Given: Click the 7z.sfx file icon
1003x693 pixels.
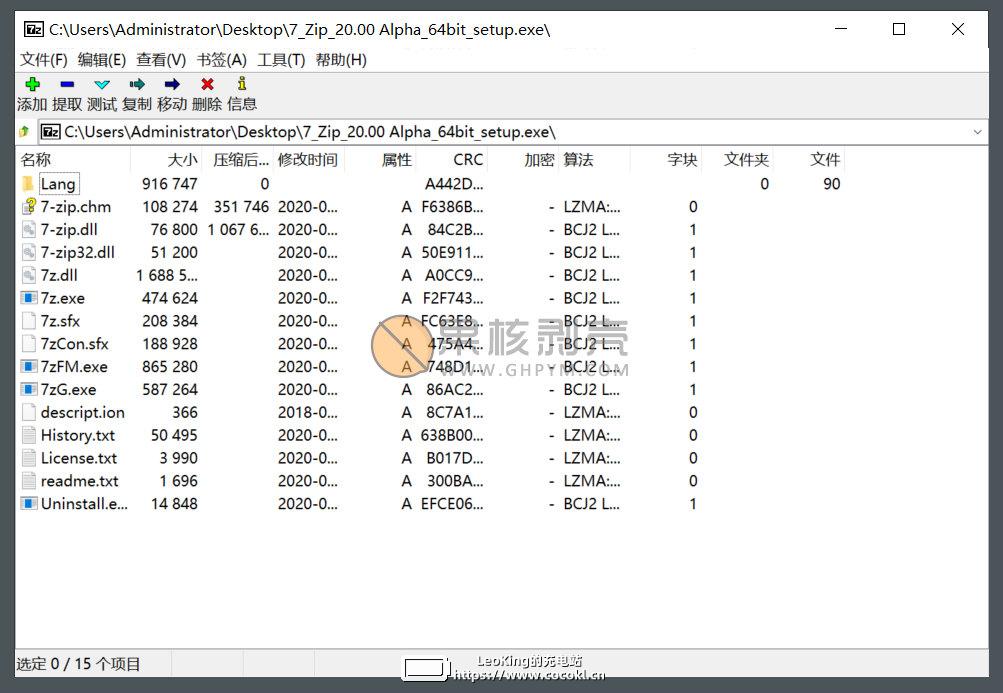Looking at the screenshot, I should 29,321.
